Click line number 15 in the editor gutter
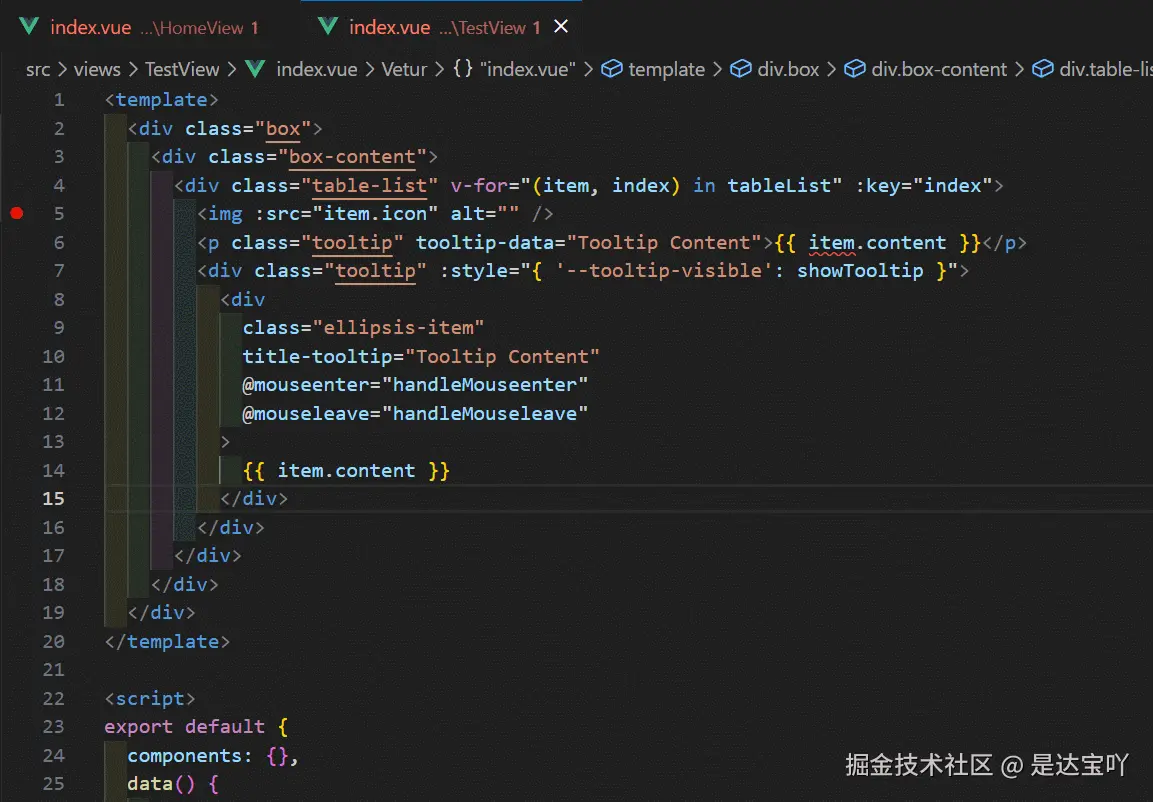 (x=54, y=498)
